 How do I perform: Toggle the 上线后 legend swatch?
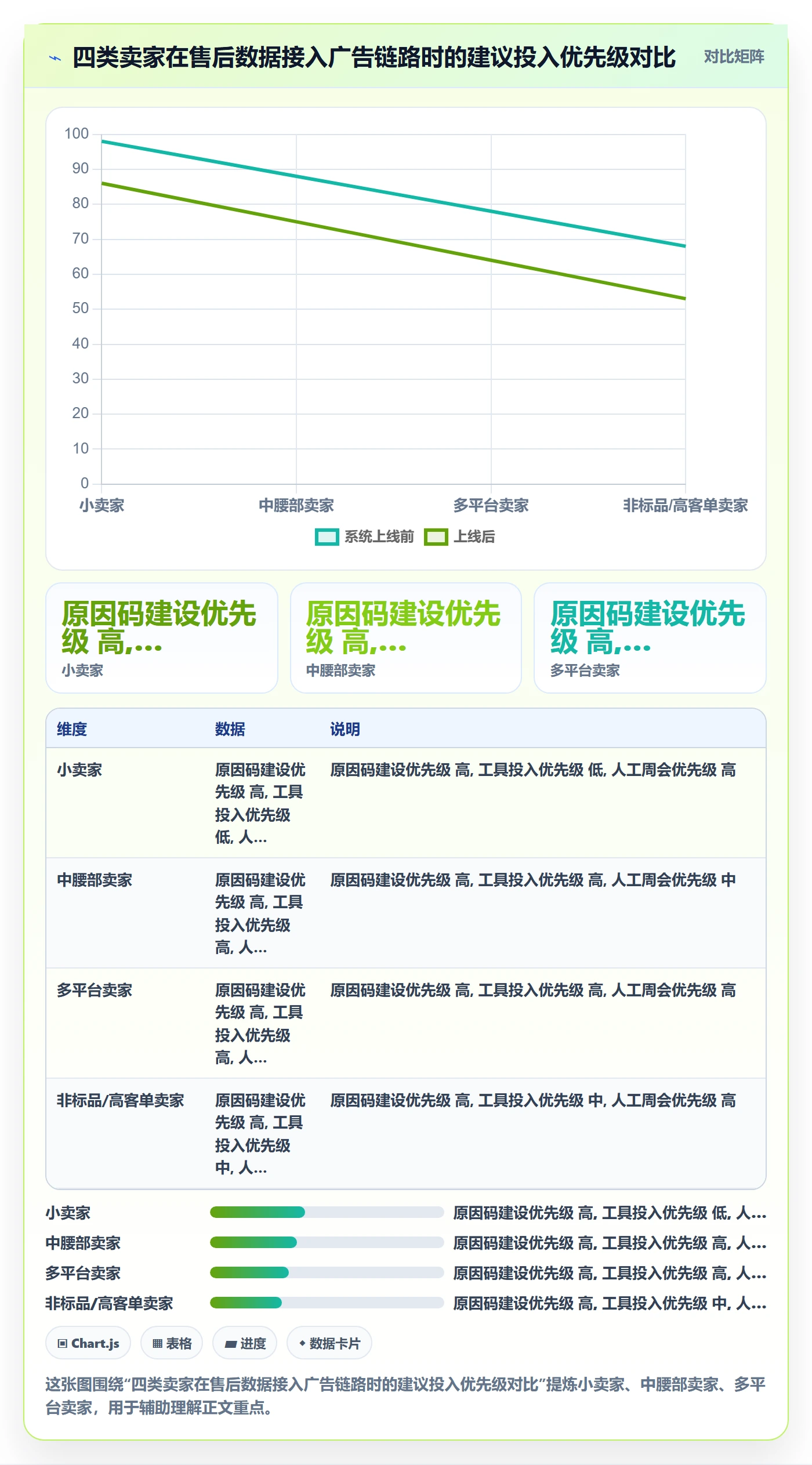coord(436,537)
